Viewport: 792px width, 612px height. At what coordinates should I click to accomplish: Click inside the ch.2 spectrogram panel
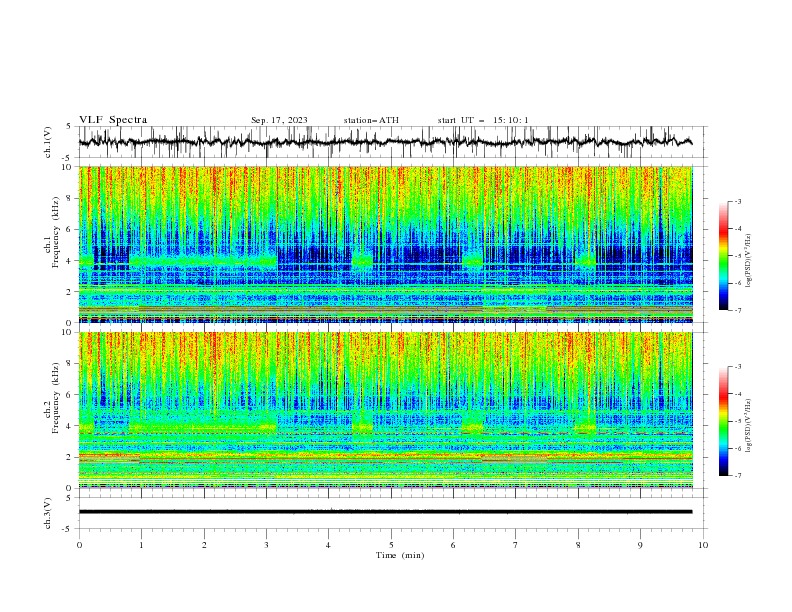pos(385,410)
